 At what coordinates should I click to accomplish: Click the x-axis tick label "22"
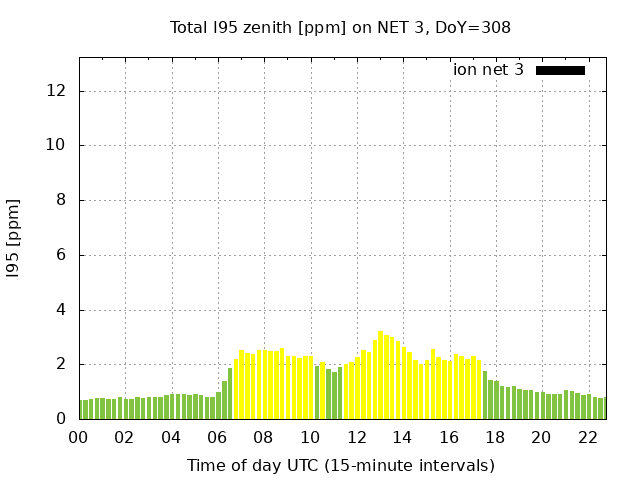click(x=587, y=437)
